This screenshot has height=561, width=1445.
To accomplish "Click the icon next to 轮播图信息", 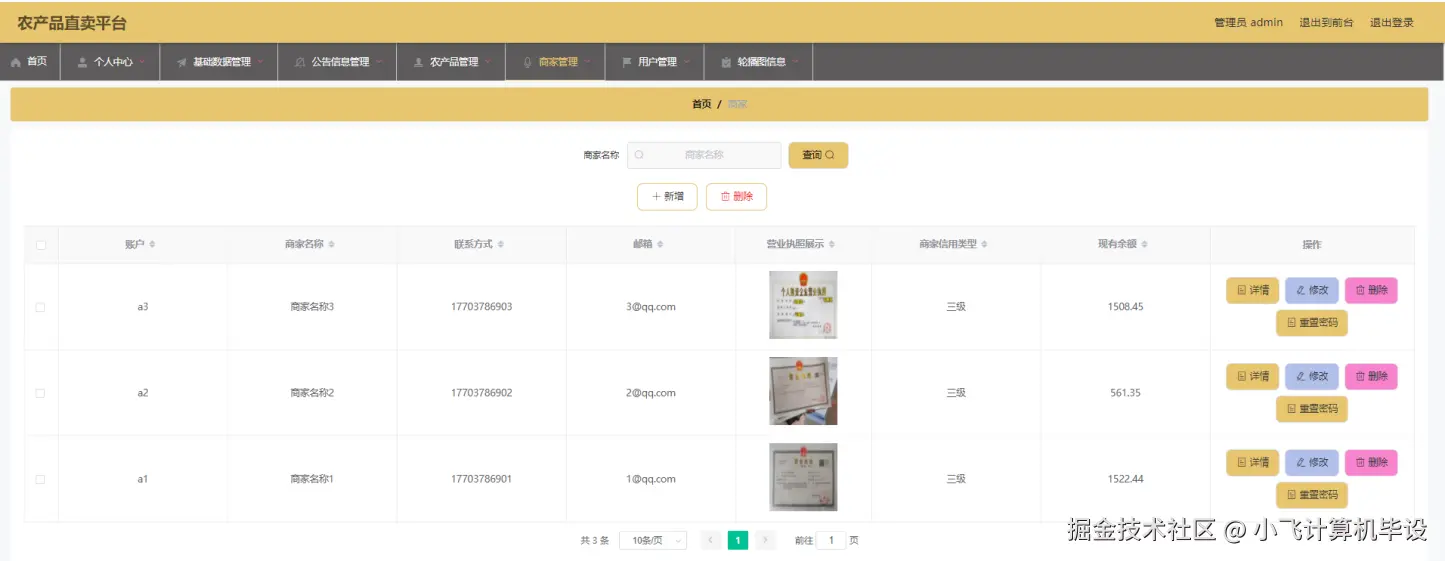I will coord(726,62).
